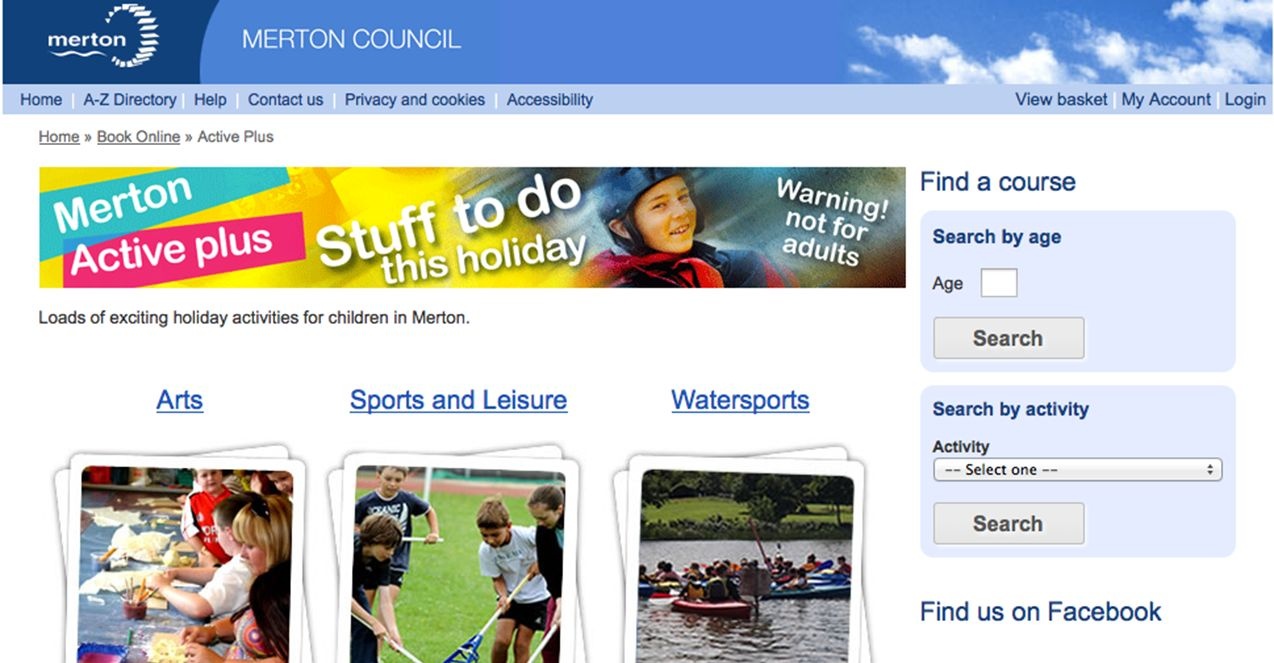Open the Accessibility page
The height and width of the screenshot is (663, 1274).
pos(550,100)
